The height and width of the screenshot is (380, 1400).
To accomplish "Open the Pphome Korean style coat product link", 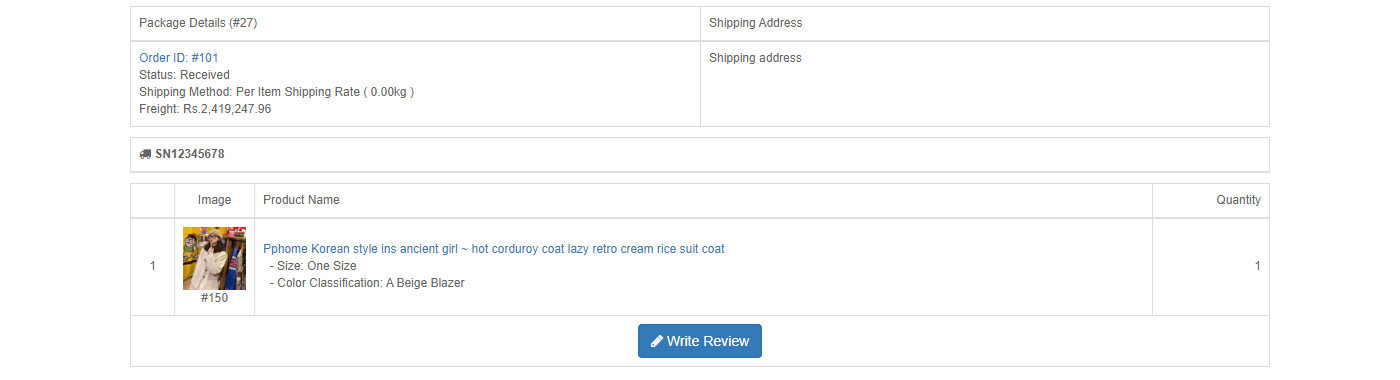I will pyautogui.click(x=494, y=249).
